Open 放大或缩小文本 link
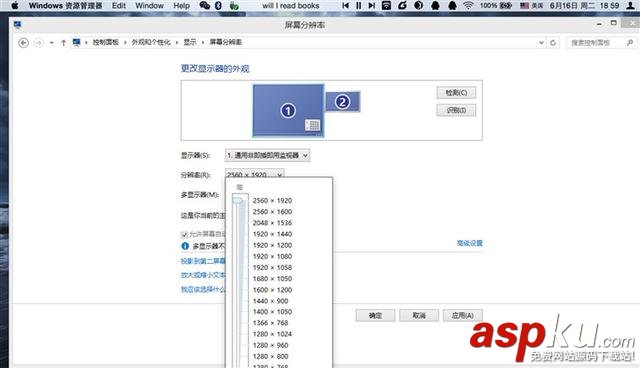Image resolution: width=640 pixels, height=368 pixels. (x=203, y=275)
